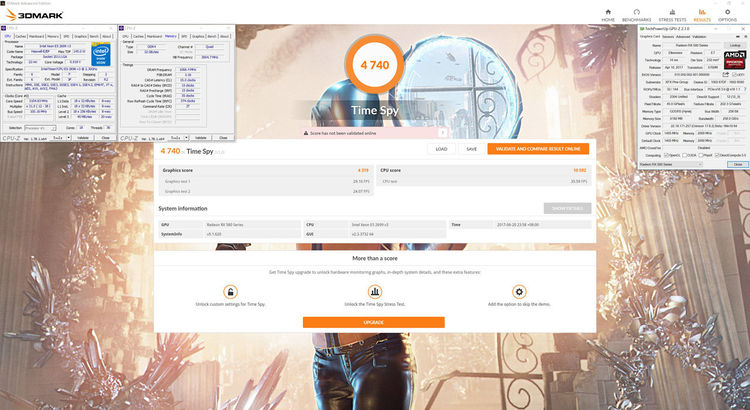Click the Graphics test 2 row
Screen dimensions: 750x410
click(x=265, y=191)
